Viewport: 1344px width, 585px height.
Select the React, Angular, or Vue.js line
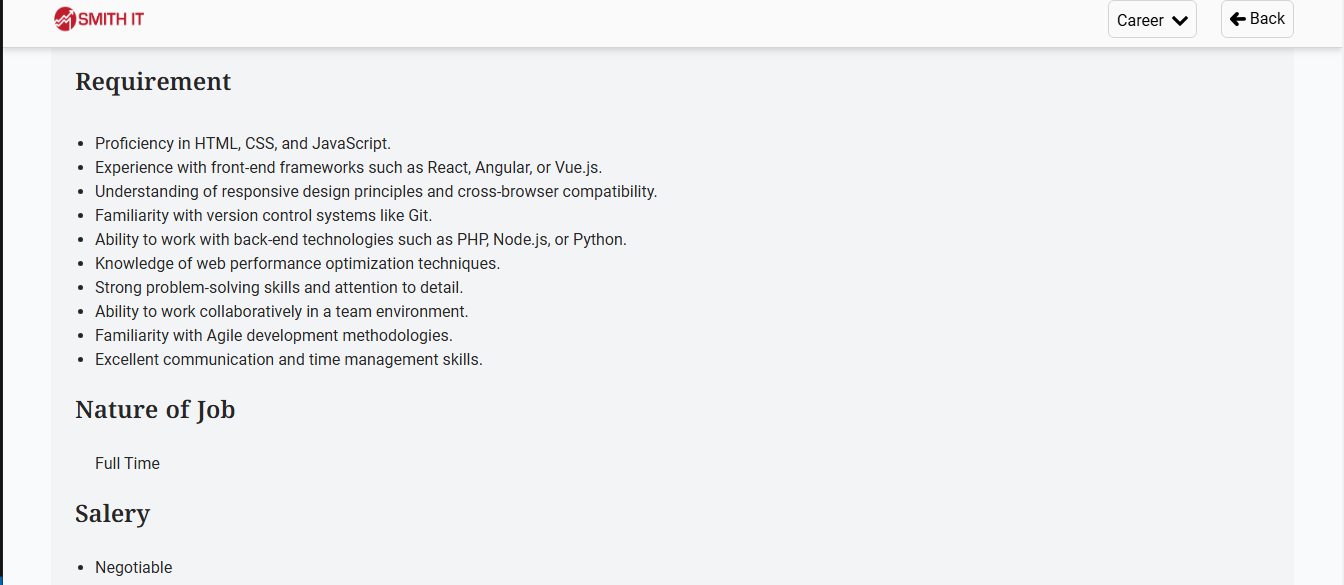pyautogui.click(x=348, y=167)
